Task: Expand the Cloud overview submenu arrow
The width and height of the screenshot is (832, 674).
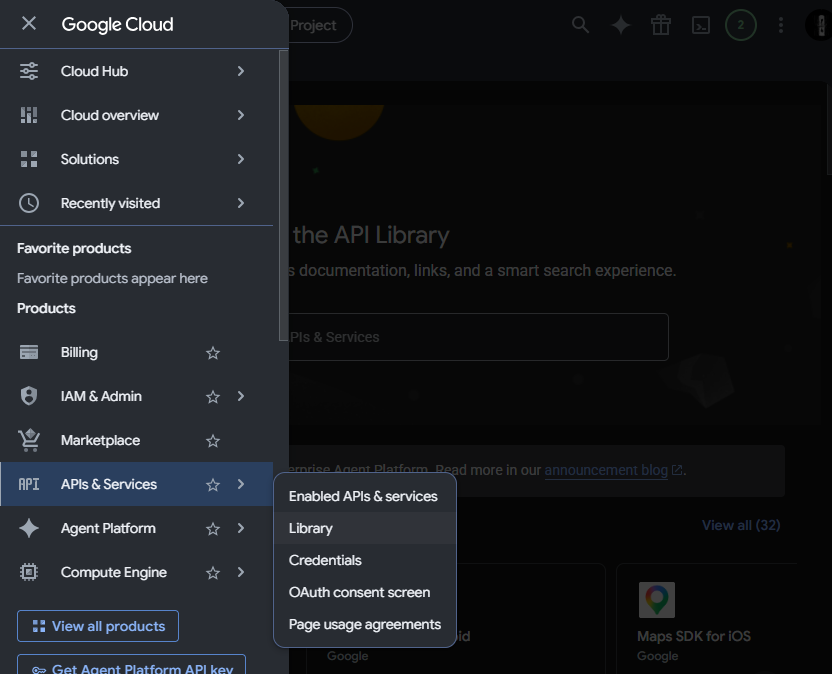Action: 241,115
